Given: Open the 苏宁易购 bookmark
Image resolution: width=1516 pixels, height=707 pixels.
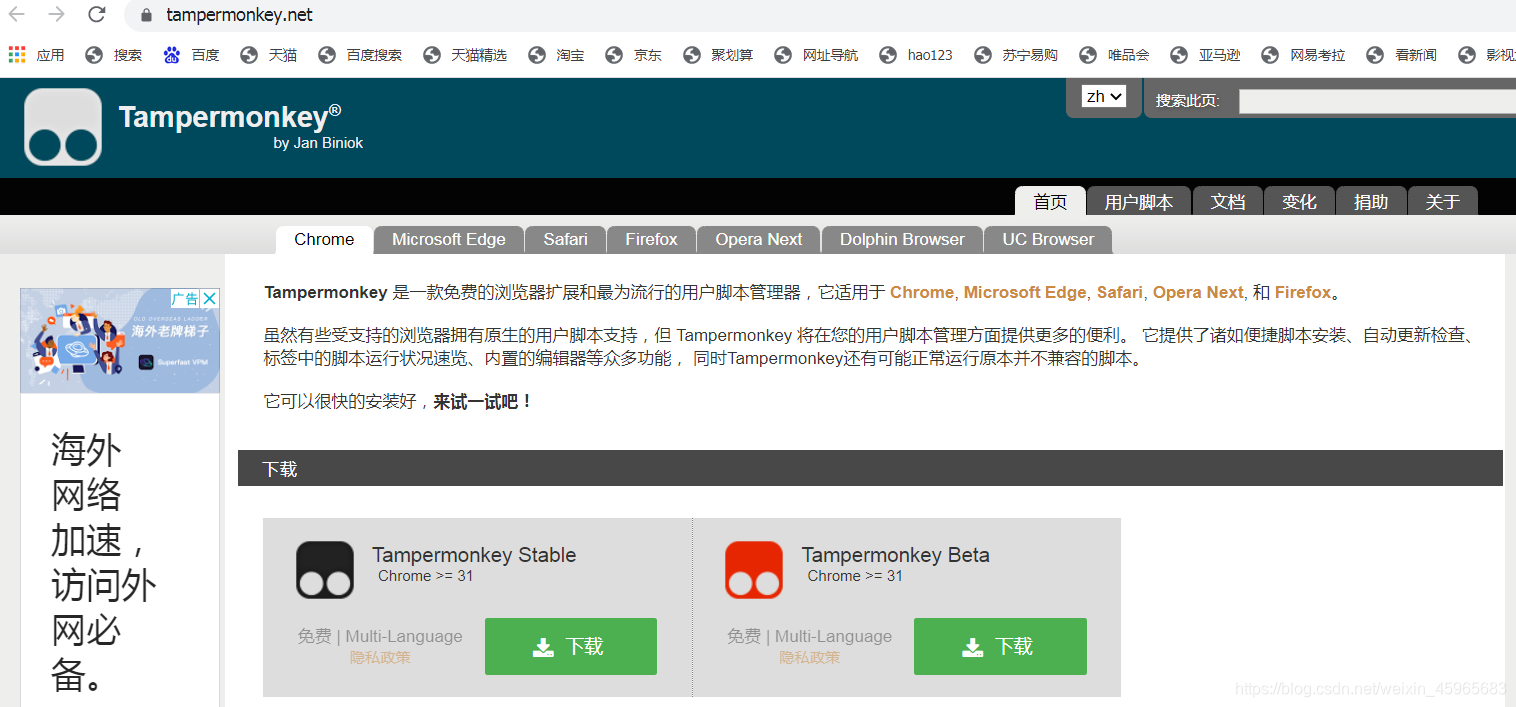Looking at the screenshot, I should 1017,55.
